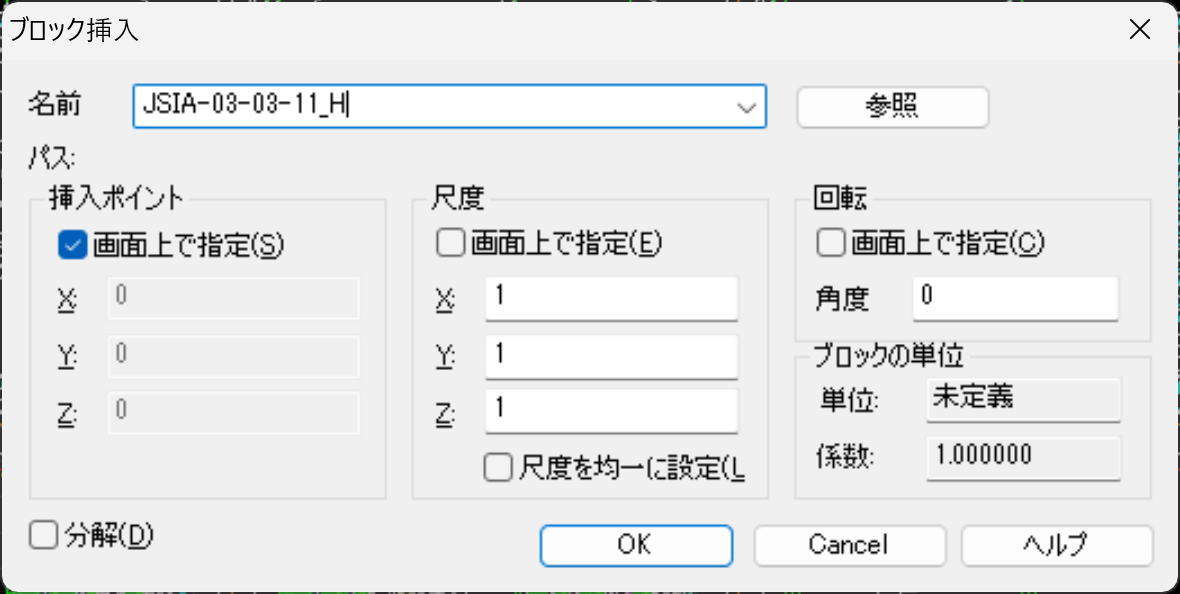
Task: Toggle the 尺度を均一に設定 checkbox
Action: [x=498, y=467]
